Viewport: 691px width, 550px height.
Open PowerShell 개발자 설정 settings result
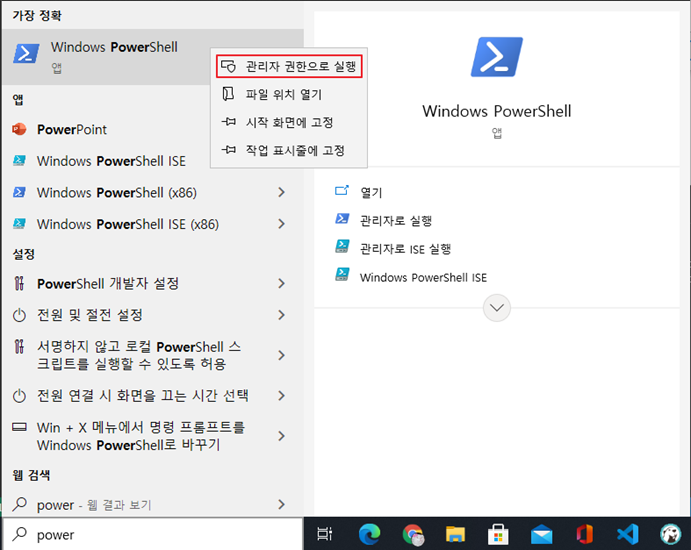(152, 283)
